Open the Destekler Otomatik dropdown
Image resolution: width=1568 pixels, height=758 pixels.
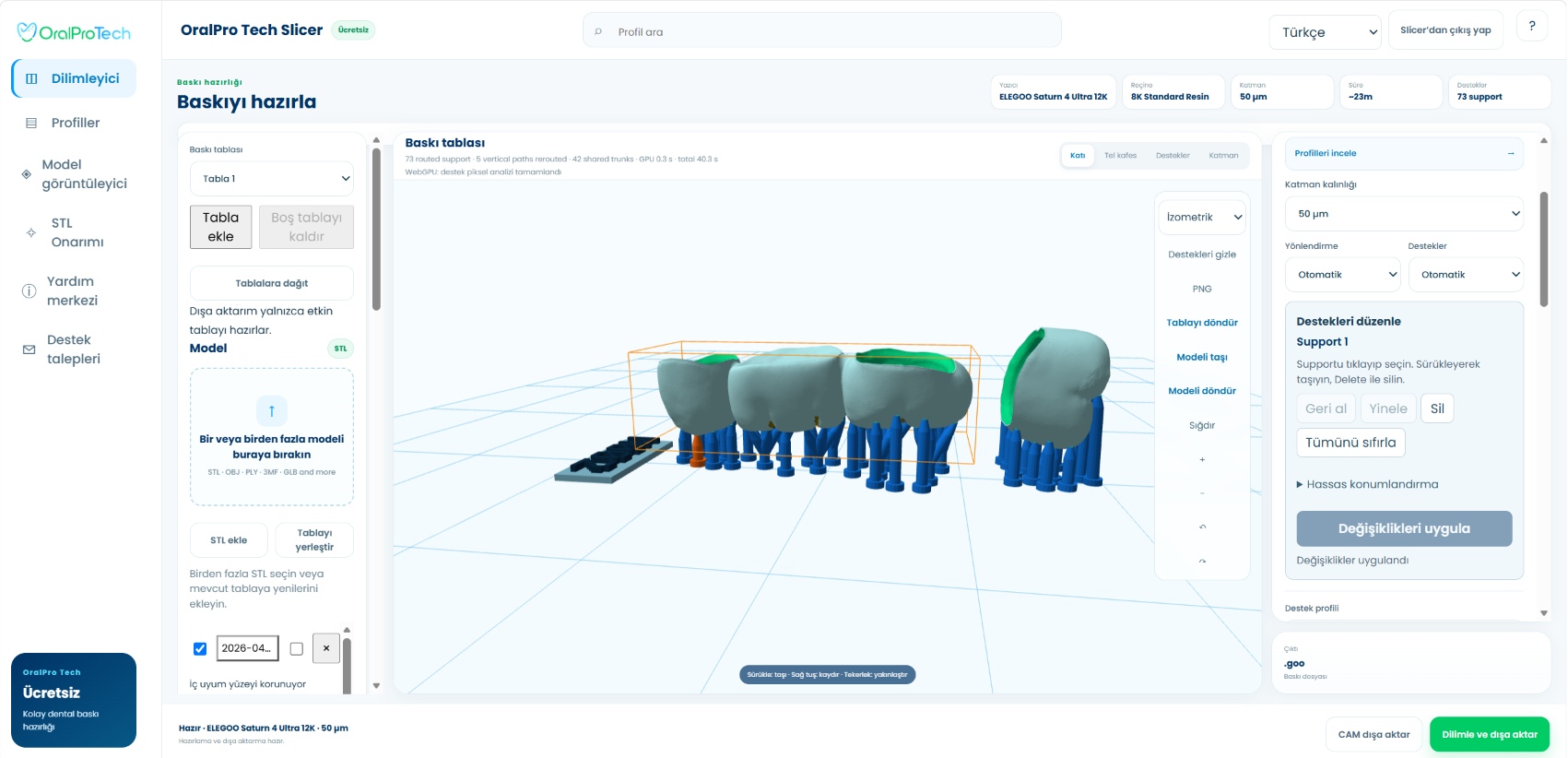click(x=1466, y=275)
